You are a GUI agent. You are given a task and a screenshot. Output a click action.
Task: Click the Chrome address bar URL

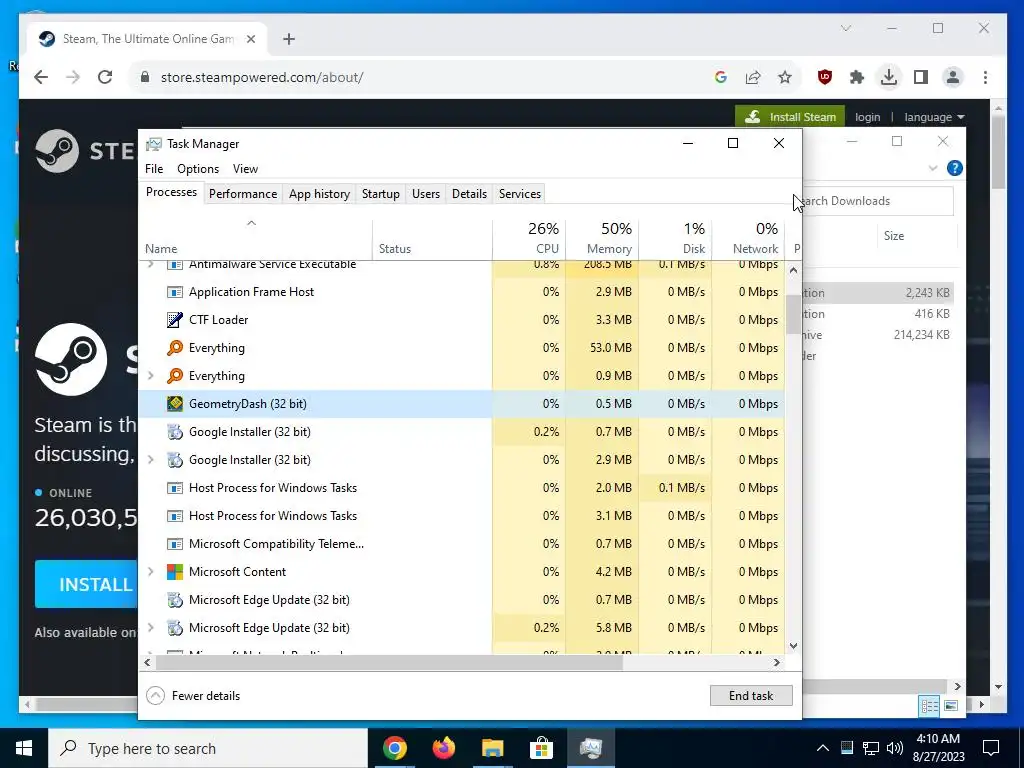click(262, 77)
